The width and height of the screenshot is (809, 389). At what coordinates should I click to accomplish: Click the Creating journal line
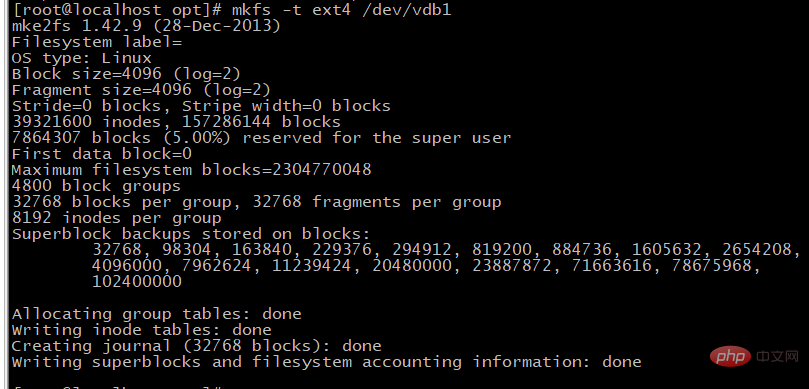[197, 346]
